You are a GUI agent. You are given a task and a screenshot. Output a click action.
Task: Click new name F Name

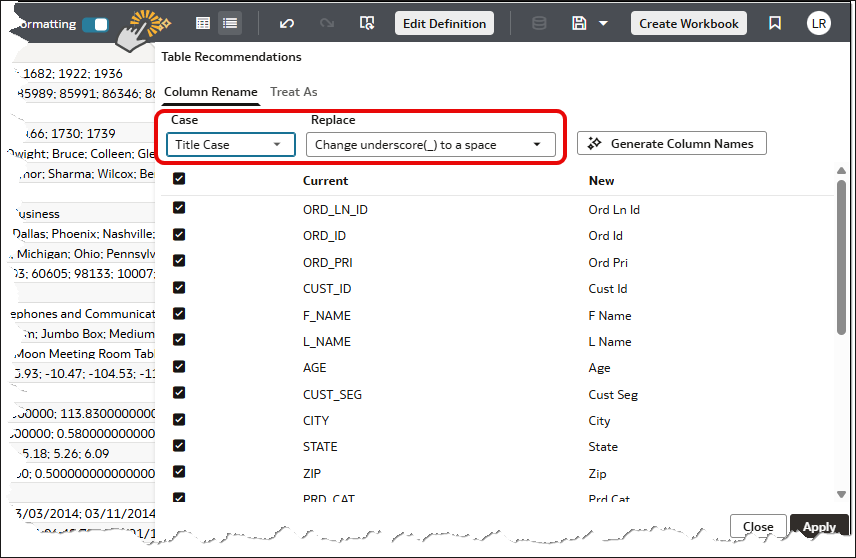[609, 316]
